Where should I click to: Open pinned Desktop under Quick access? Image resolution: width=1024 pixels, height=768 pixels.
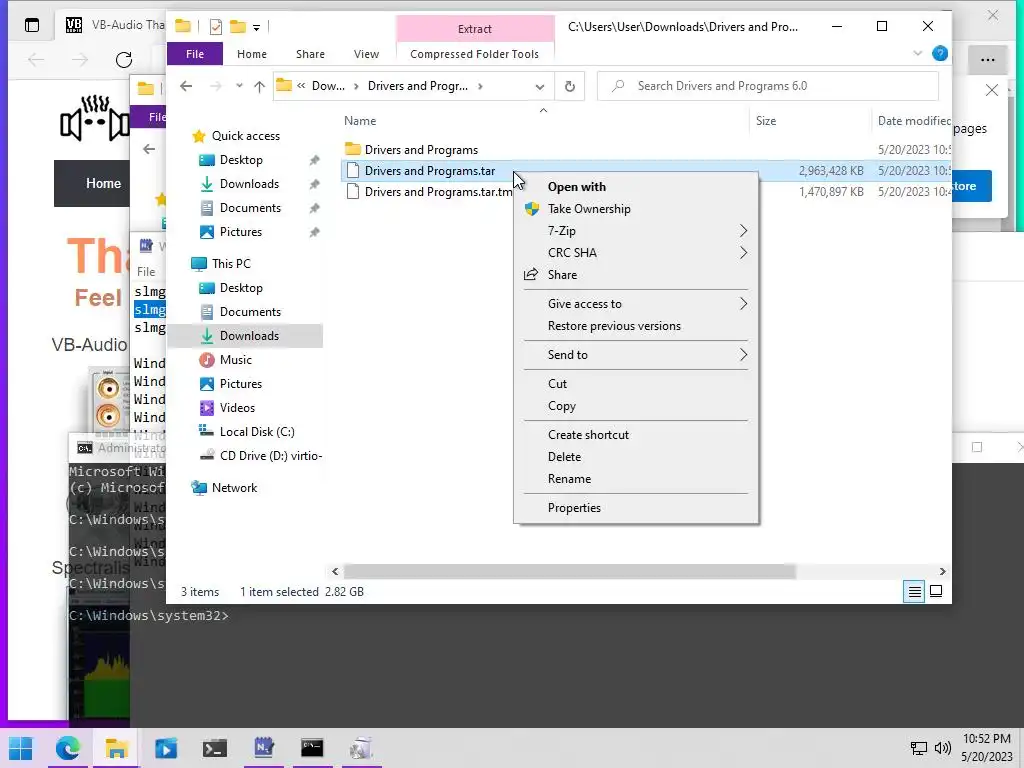(x=241, y=160)
